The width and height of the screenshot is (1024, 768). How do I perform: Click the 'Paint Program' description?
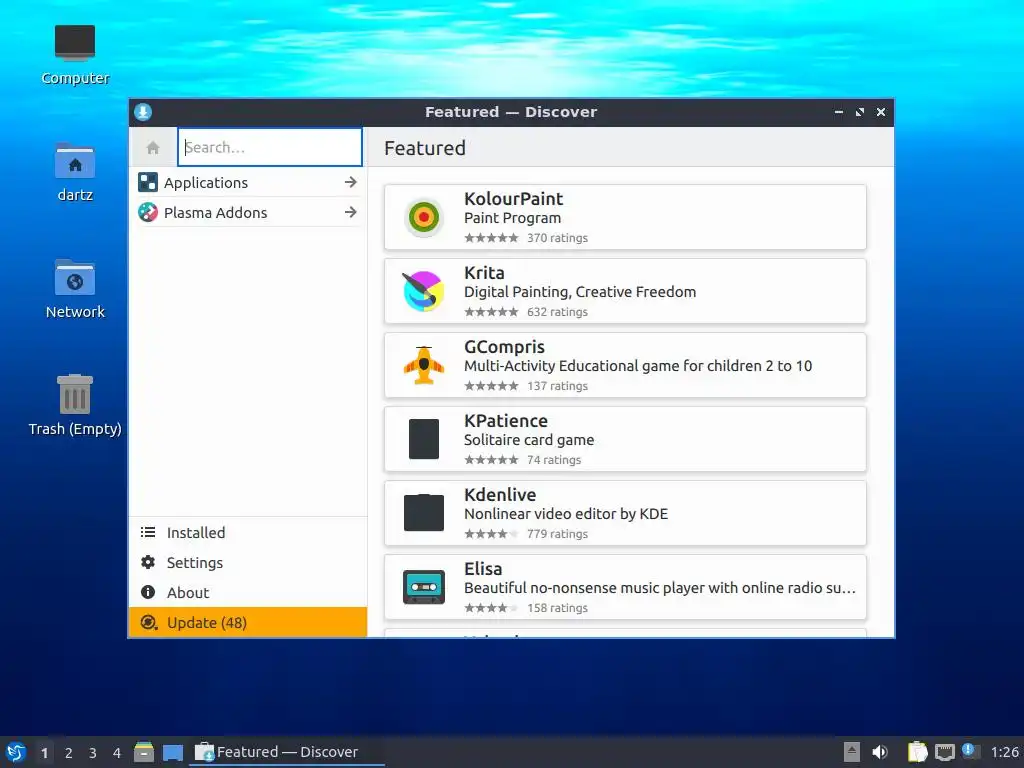coord(512,218)
